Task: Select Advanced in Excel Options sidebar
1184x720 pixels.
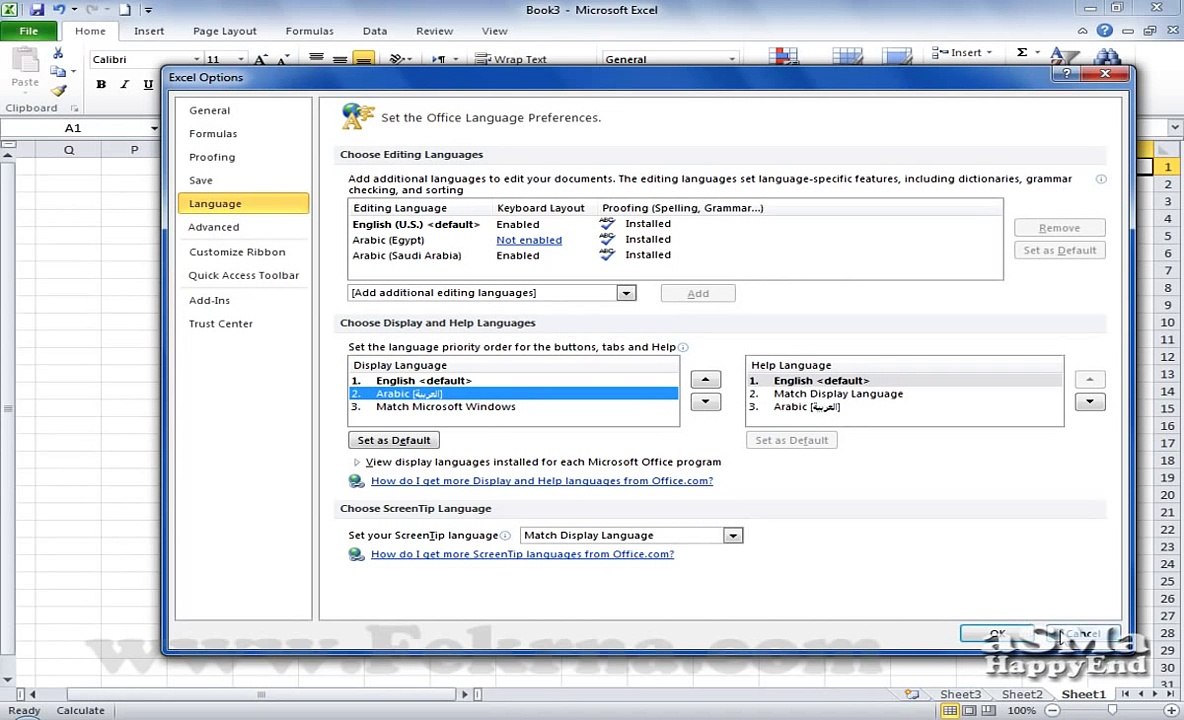Action: coord(243,227)
